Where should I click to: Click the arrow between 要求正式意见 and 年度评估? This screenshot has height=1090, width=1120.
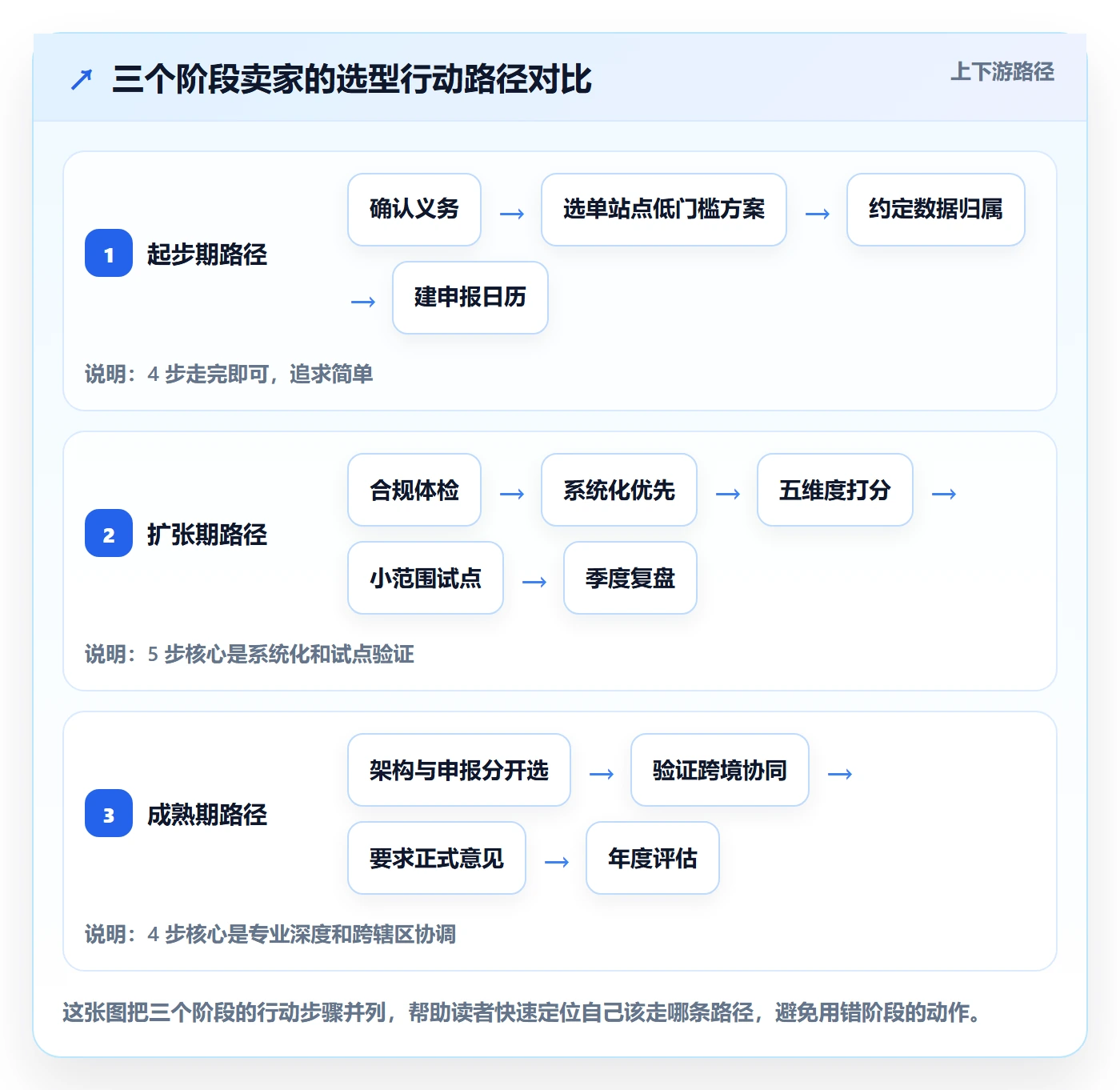(557, 862)
